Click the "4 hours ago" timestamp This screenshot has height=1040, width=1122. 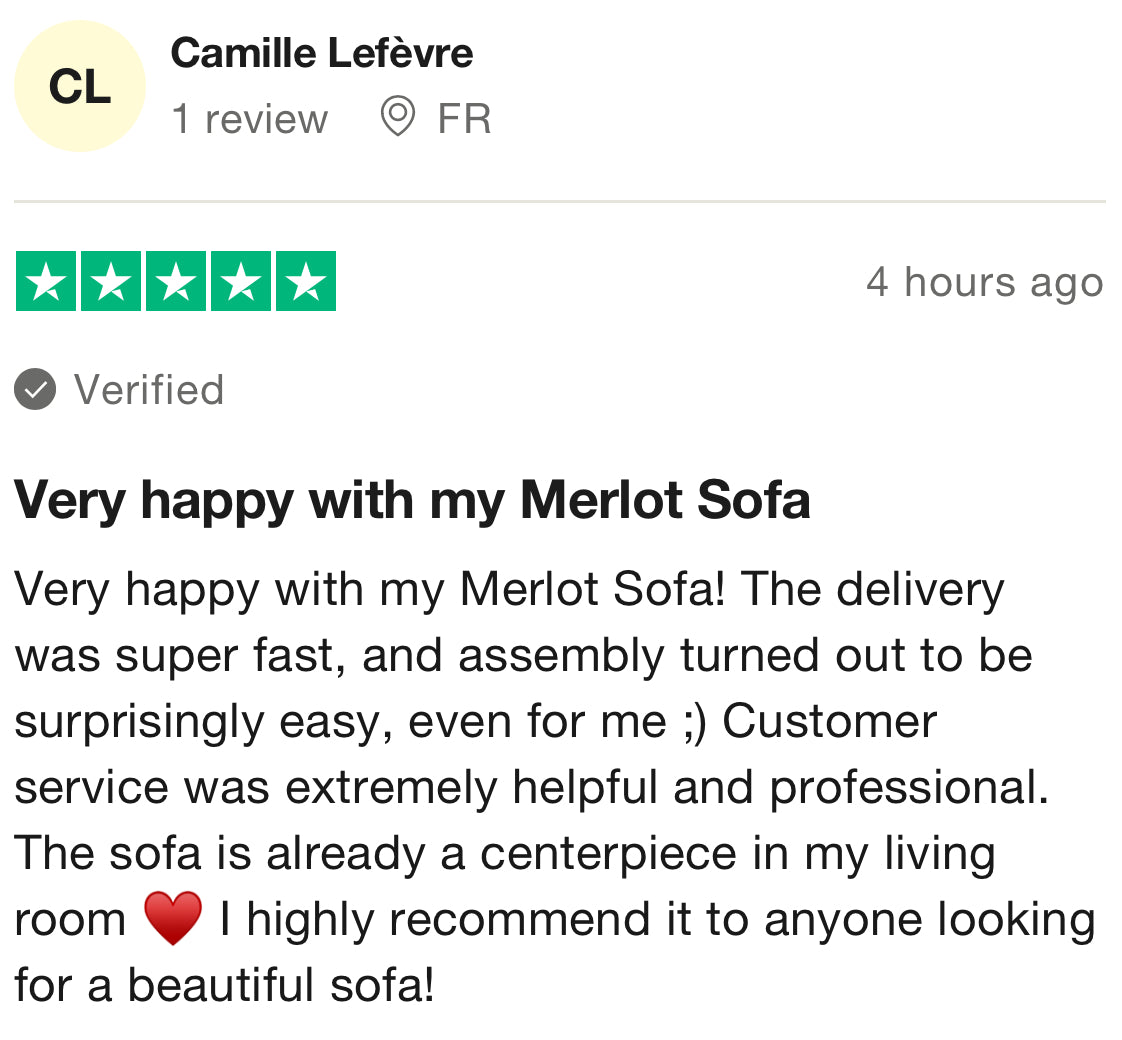point(984,282)
